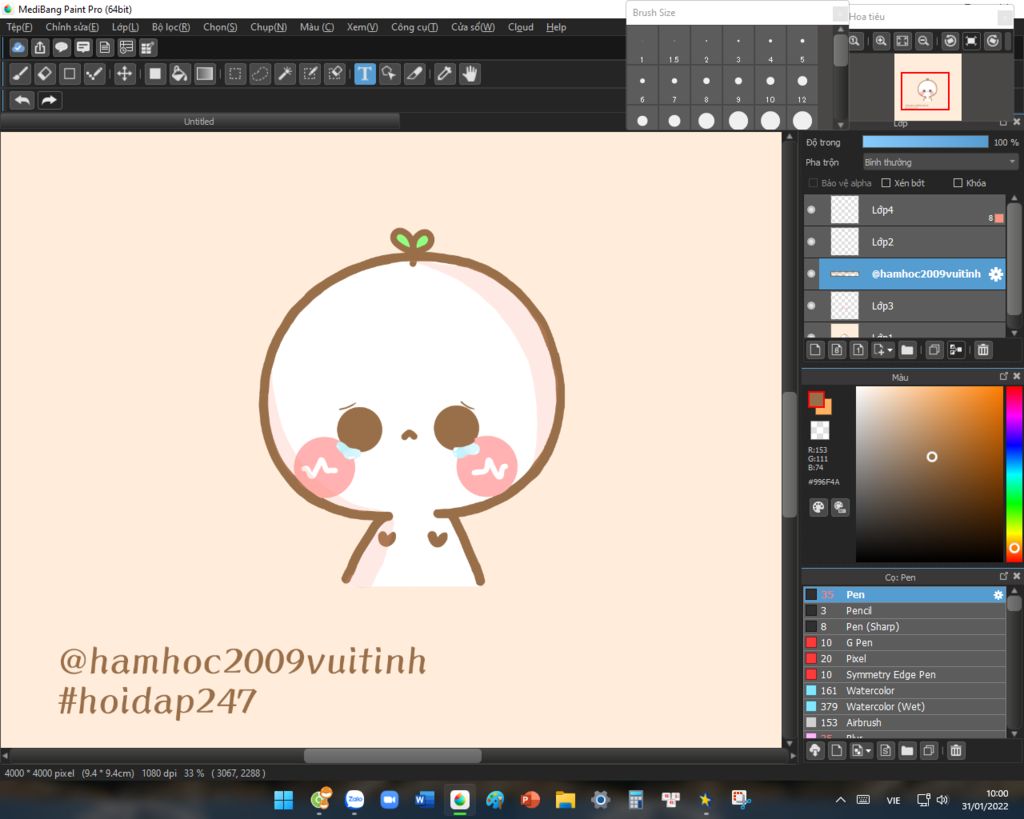Screen dimensions: 1024x819
Task: Open the Chỉnh sửa menu
Action: (x=72, y=27)
